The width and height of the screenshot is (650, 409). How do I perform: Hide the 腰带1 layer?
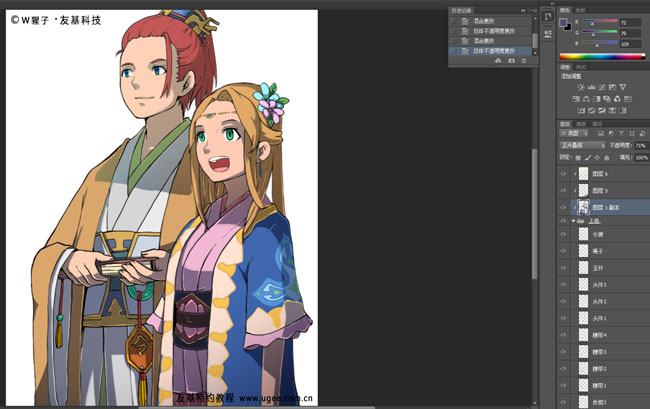(x=563, y=385)
